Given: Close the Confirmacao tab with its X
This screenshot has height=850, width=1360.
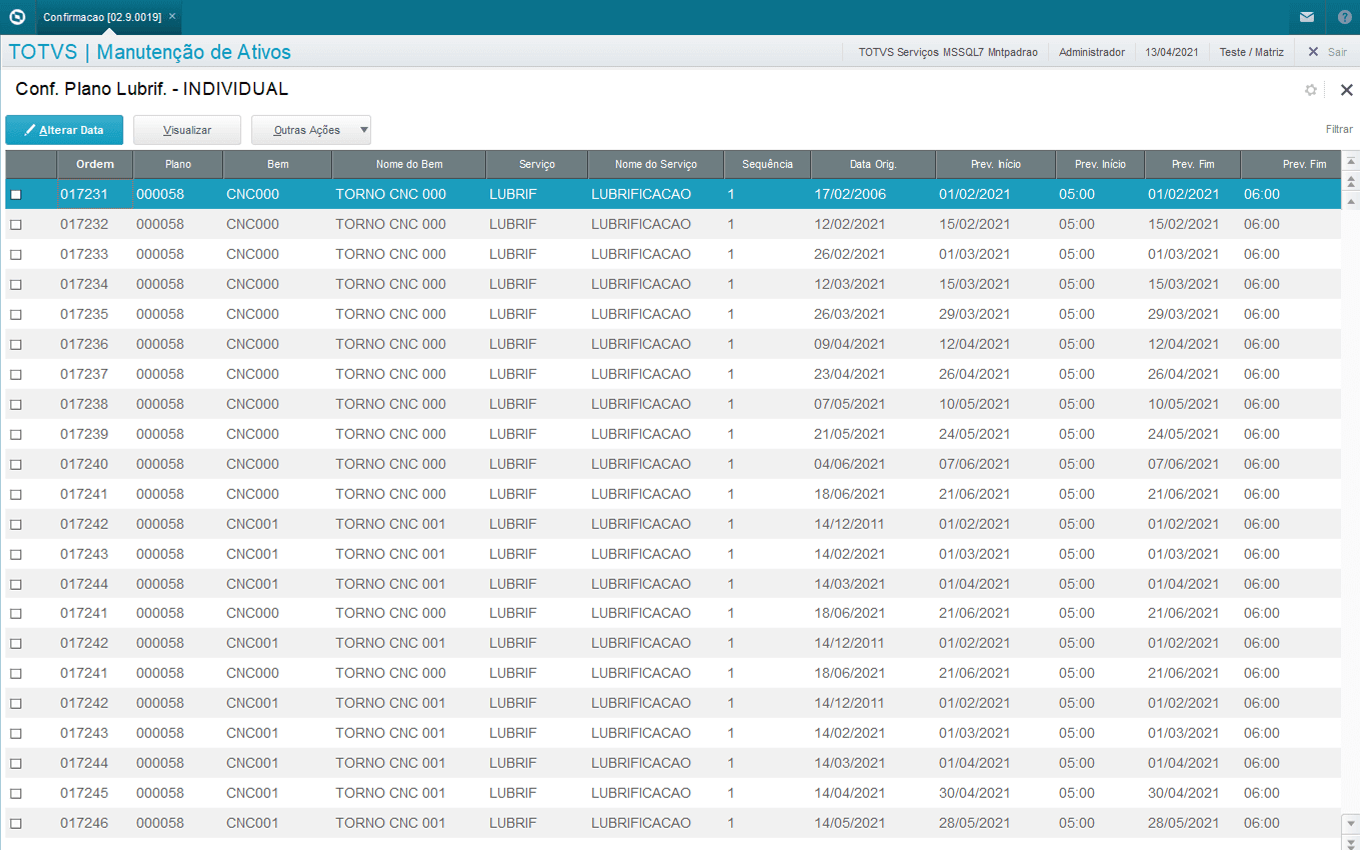Looking at the screenshot, I should tap(172, 17).
